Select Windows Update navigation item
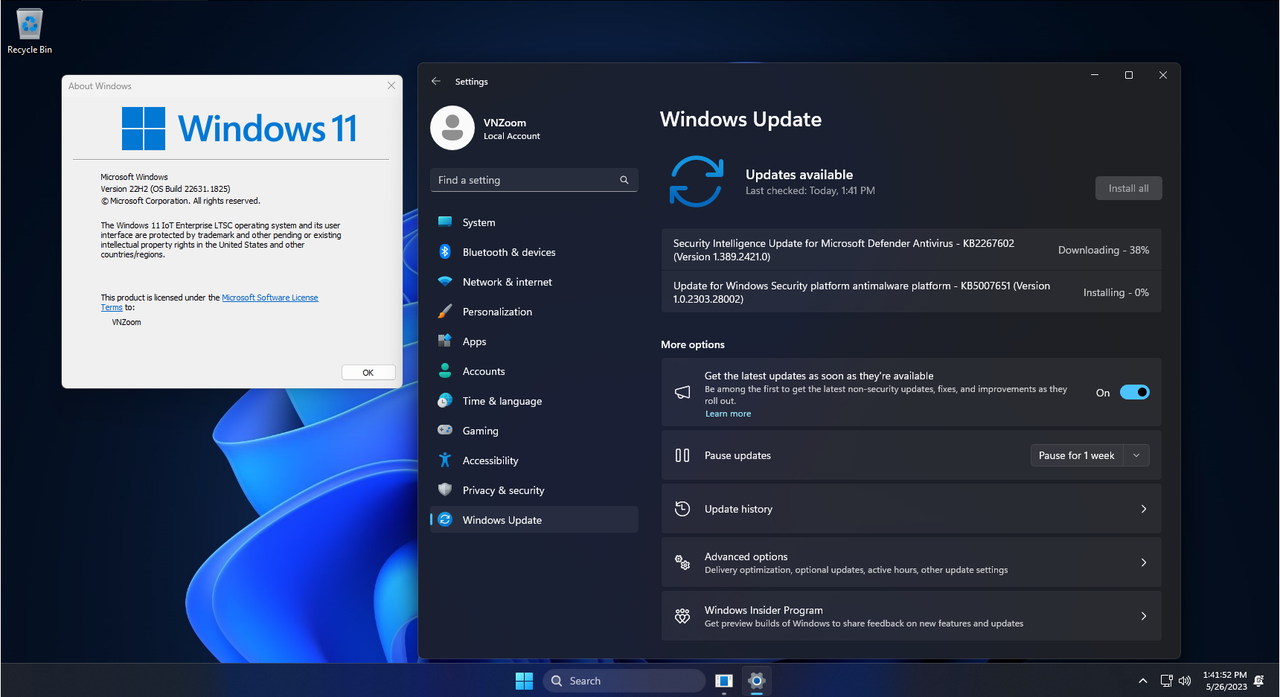 (534, 520)
